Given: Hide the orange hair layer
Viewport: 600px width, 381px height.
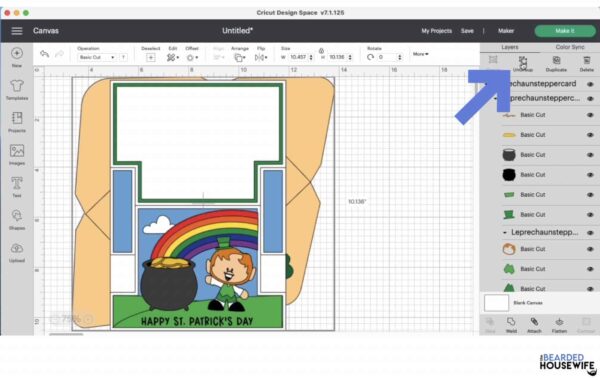Looking at the screenshot, I should (590, 249).
